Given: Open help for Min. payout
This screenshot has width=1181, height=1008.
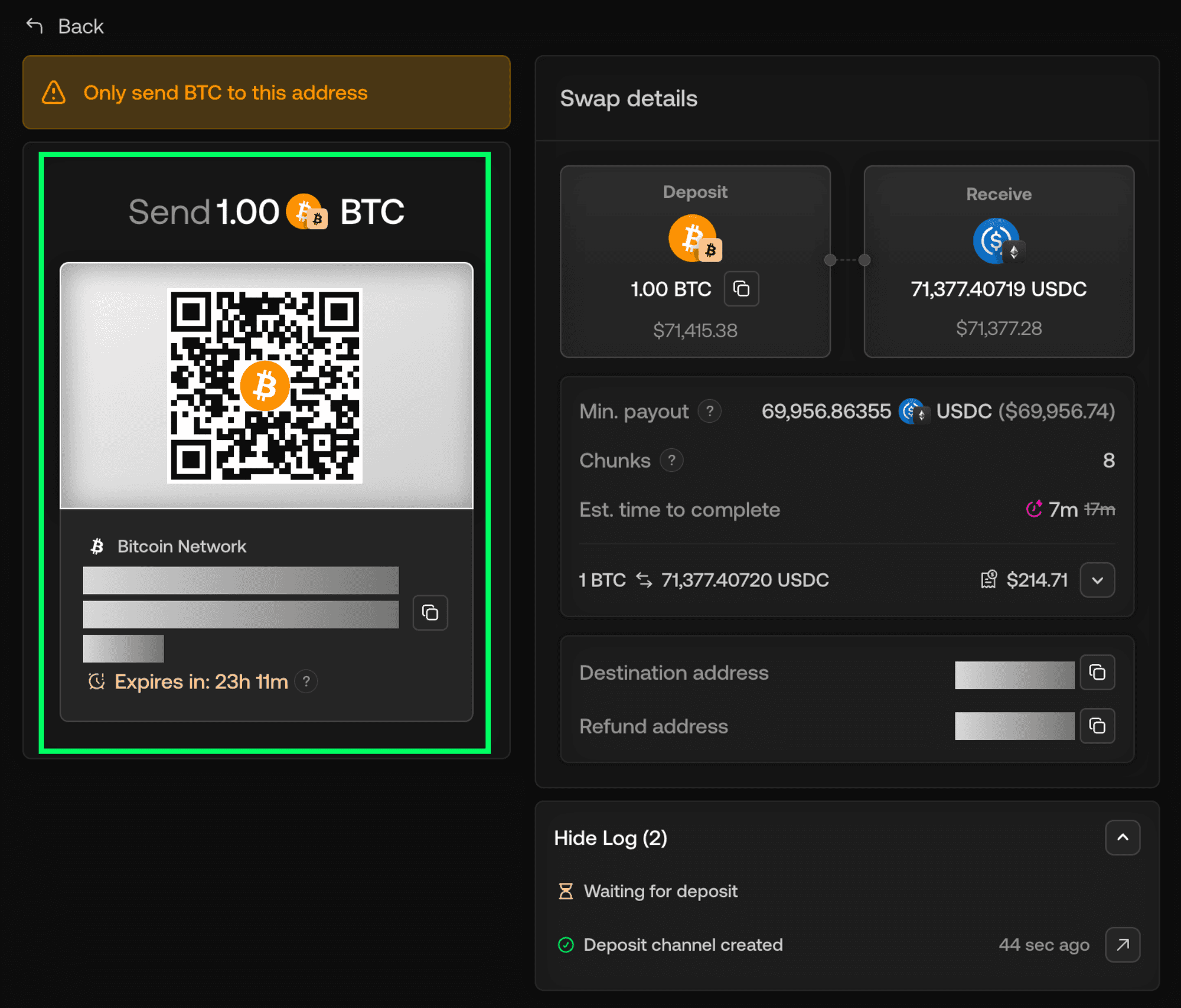Looking at the screenshot, I should click(709, 411).
